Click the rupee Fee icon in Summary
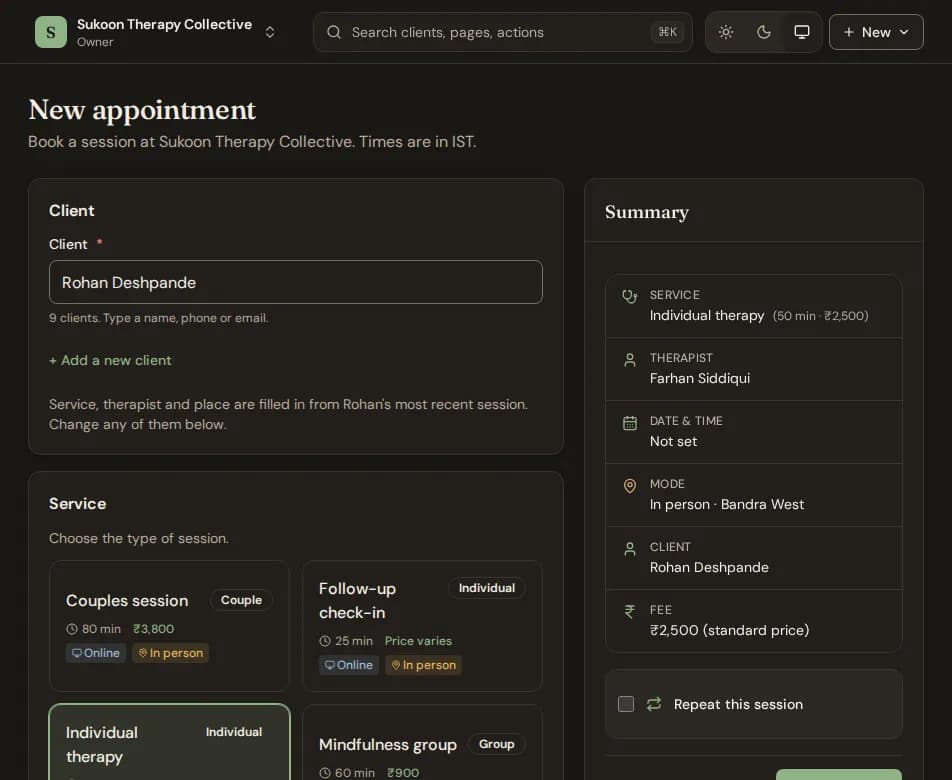 630,611
